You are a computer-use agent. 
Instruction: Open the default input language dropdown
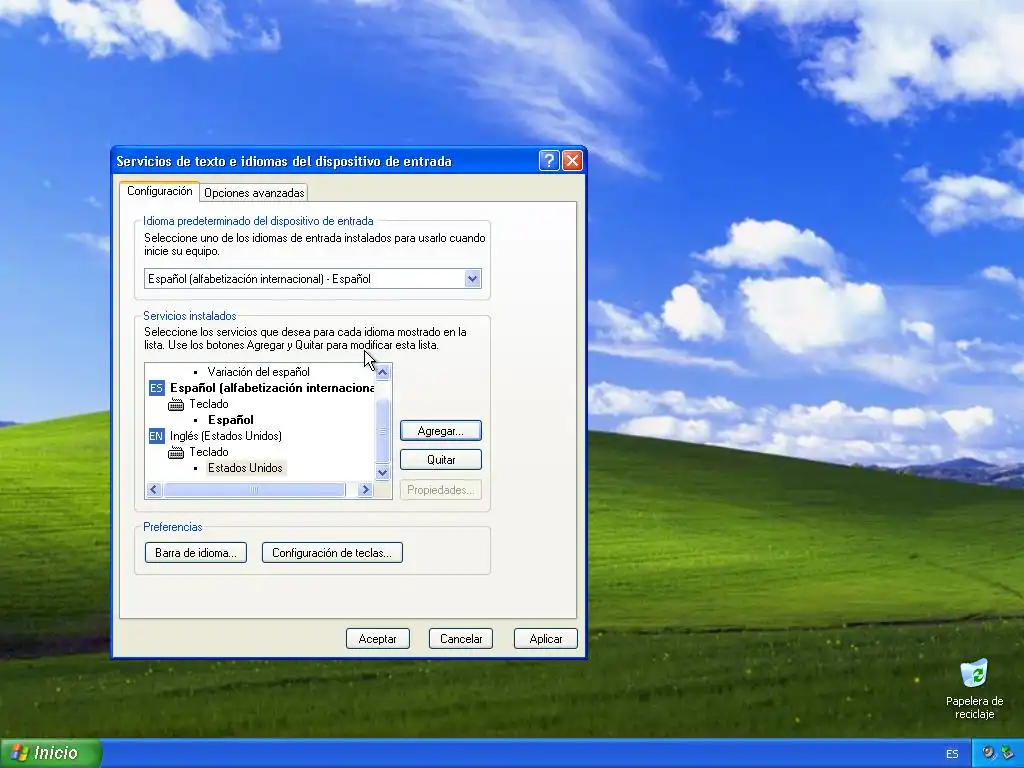click(472, 279)
